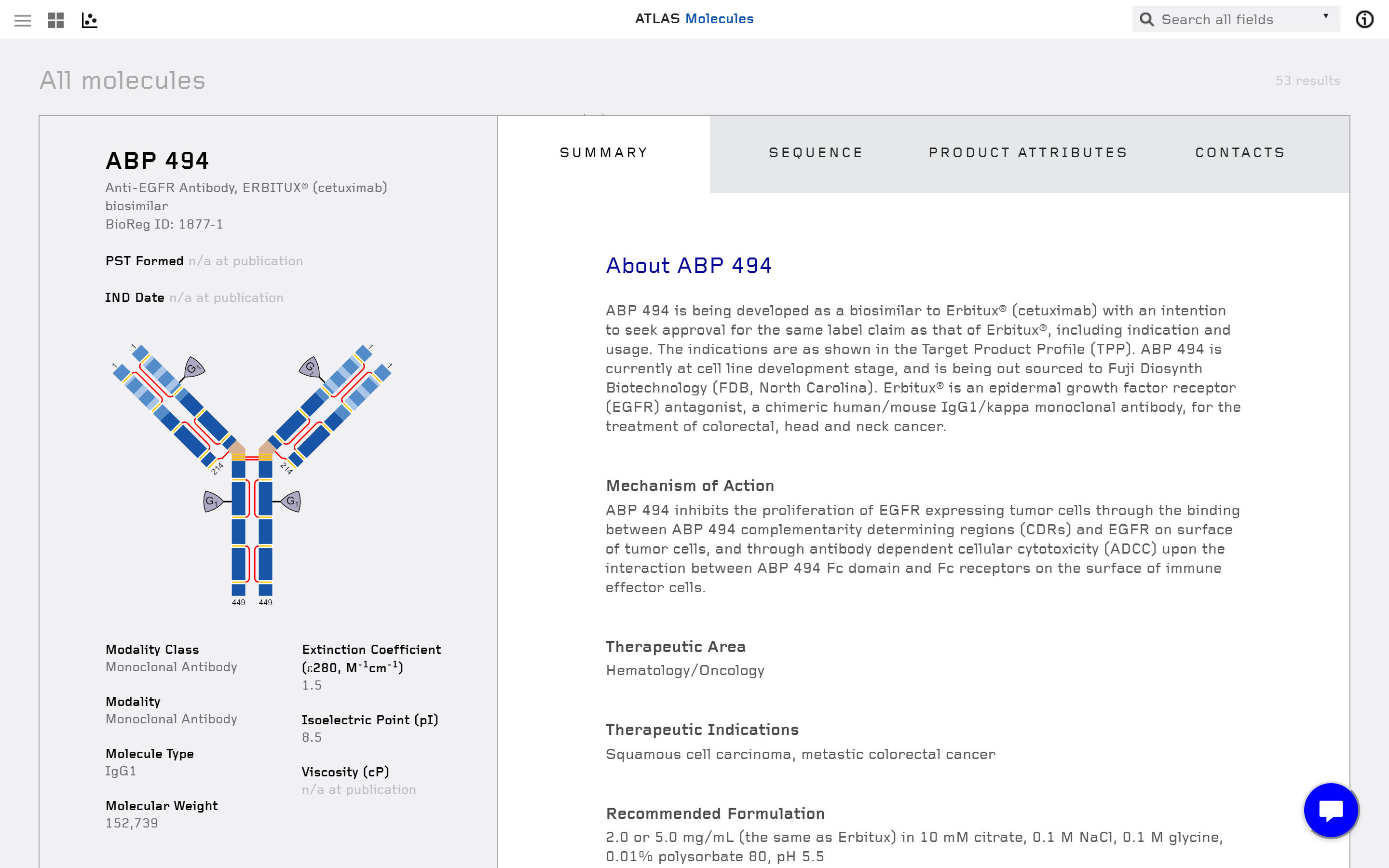
Task: Open the hamburger navigation menu
Action: click(x=23, y=21)
